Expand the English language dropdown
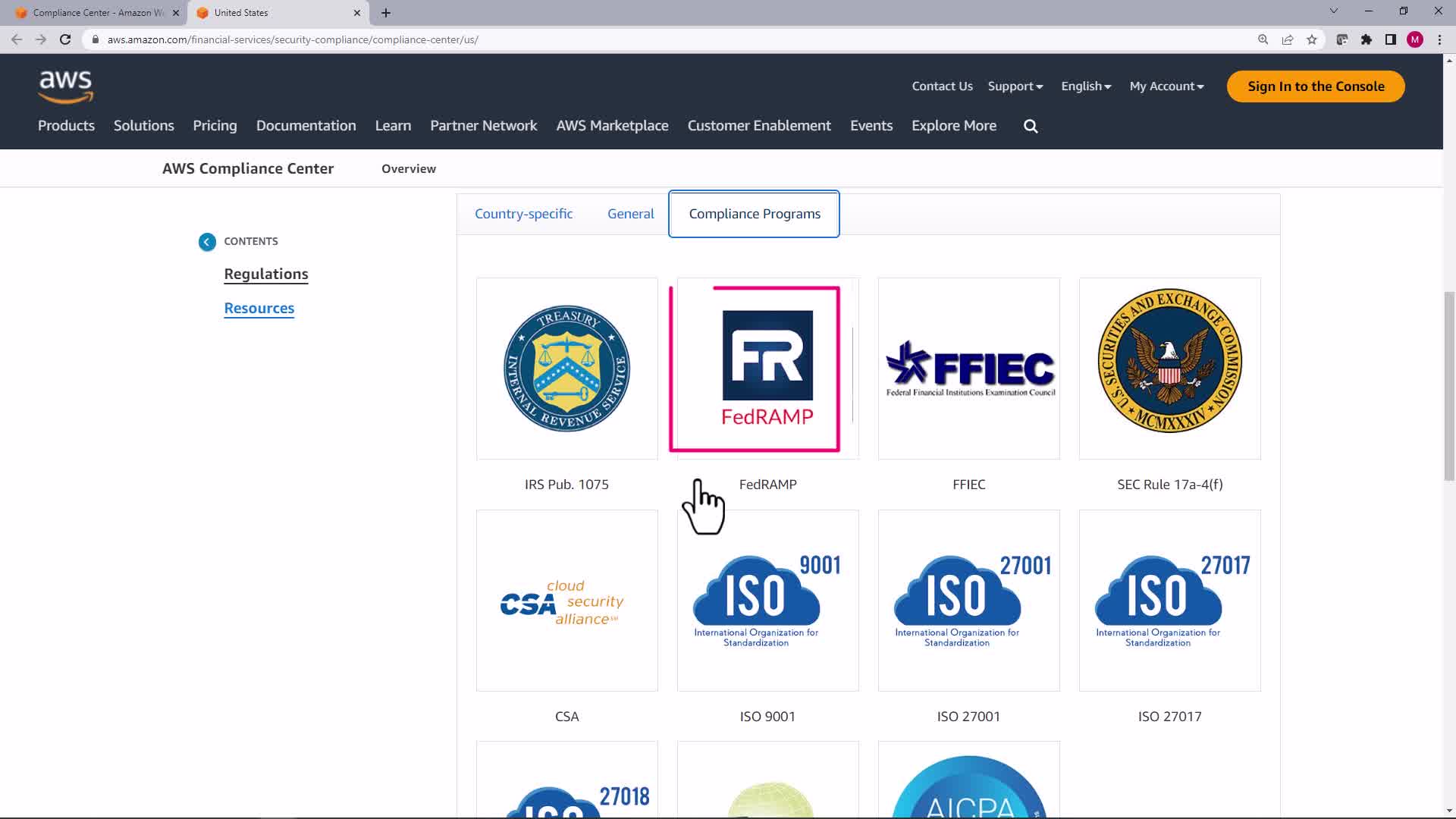 pos(1086,86)
